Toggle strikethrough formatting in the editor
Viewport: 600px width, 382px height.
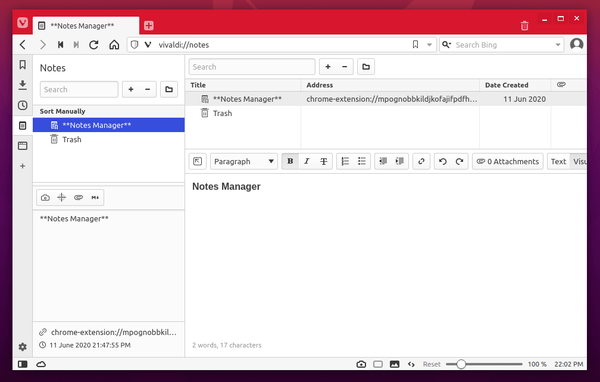[324, 161]
